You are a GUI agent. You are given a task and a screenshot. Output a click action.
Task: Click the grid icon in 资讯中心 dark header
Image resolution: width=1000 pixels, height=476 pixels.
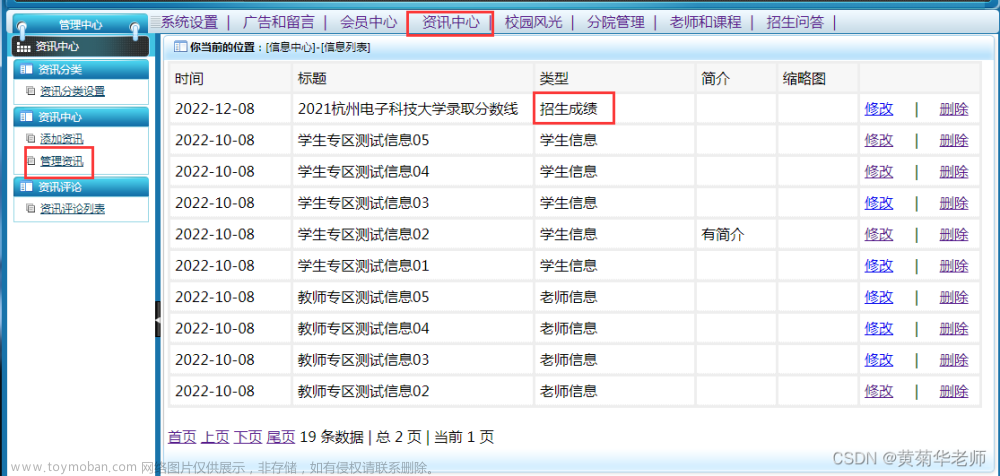pos(23,47)
